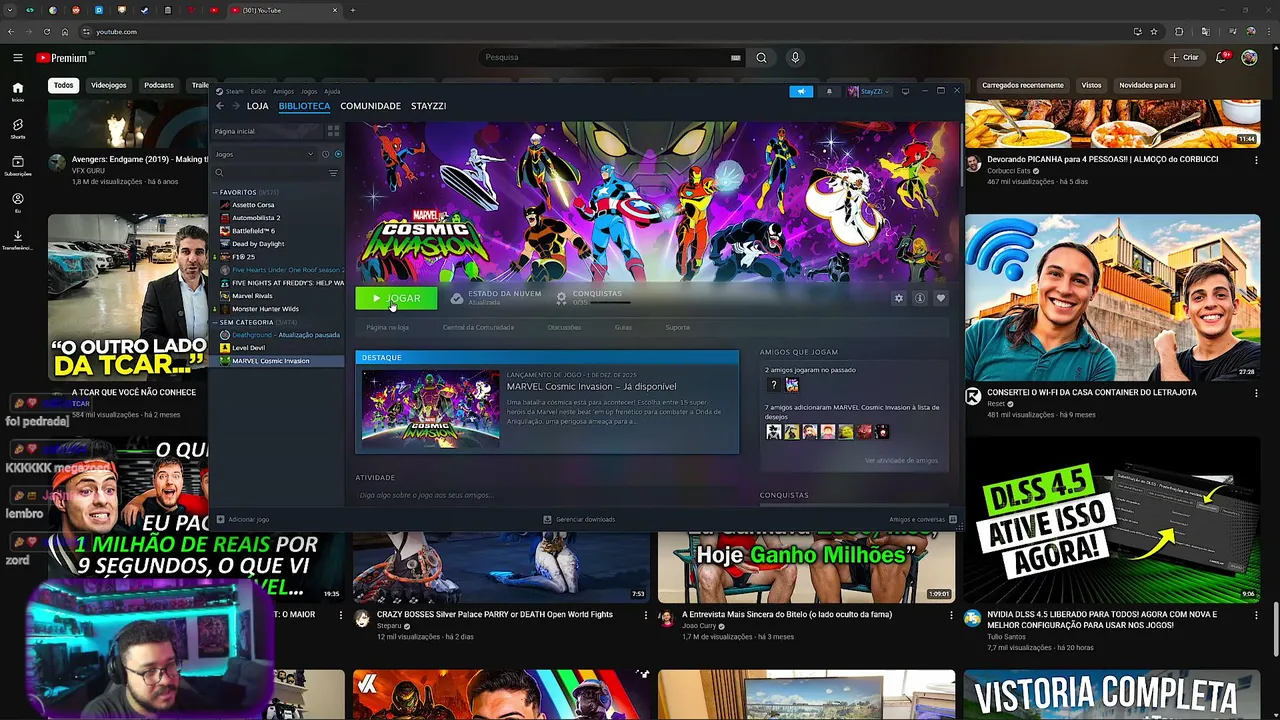
Task: Toggle library grid view icon
Action: 333,131
